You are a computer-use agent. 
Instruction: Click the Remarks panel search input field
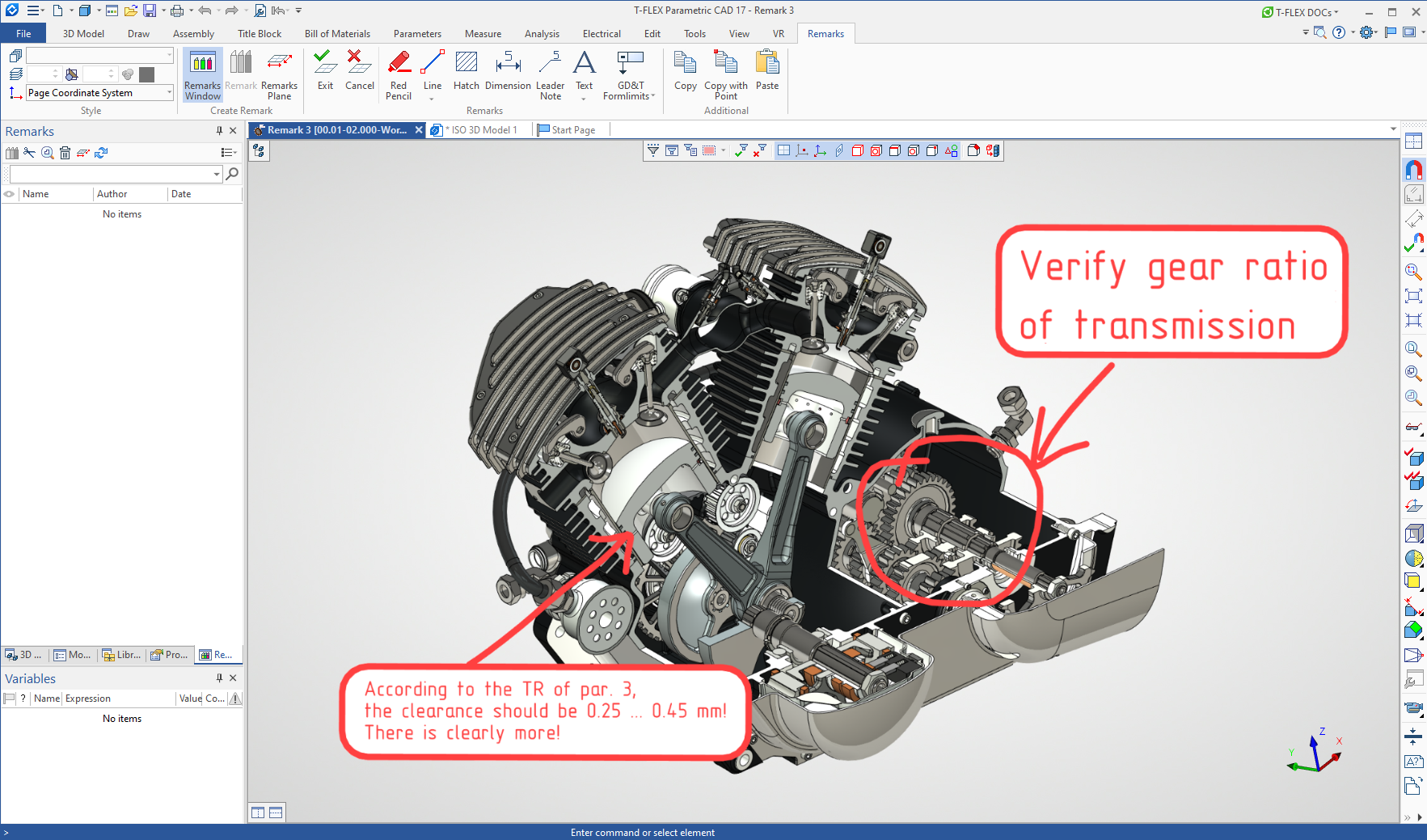(111, 174)
